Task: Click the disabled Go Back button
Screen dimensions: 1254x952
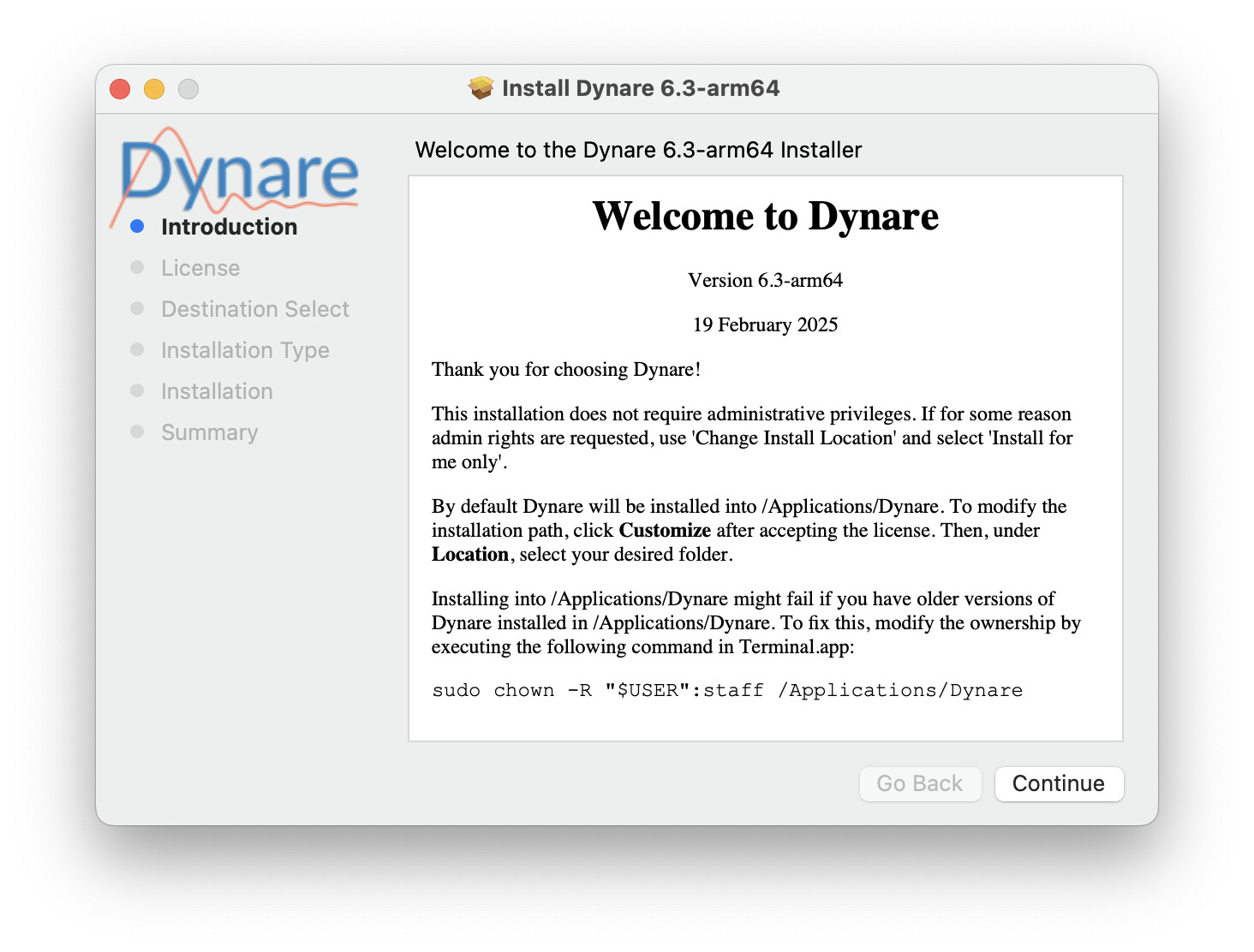Action: 920,783
